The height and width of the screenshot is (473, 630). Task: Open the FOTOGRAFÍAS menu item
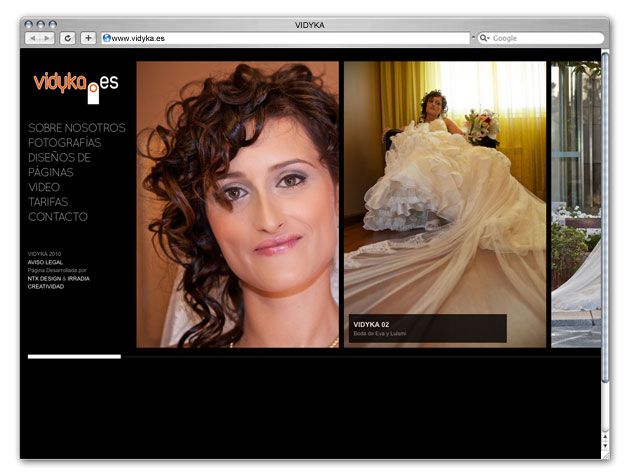pyautogui.click(x=65, y=143)
